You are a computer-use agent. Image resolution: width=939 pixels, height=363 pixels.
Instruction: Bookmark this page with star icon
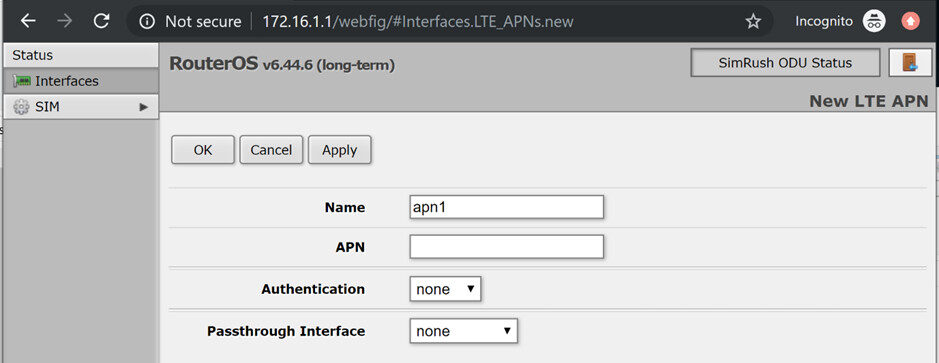tap(753, 22)
